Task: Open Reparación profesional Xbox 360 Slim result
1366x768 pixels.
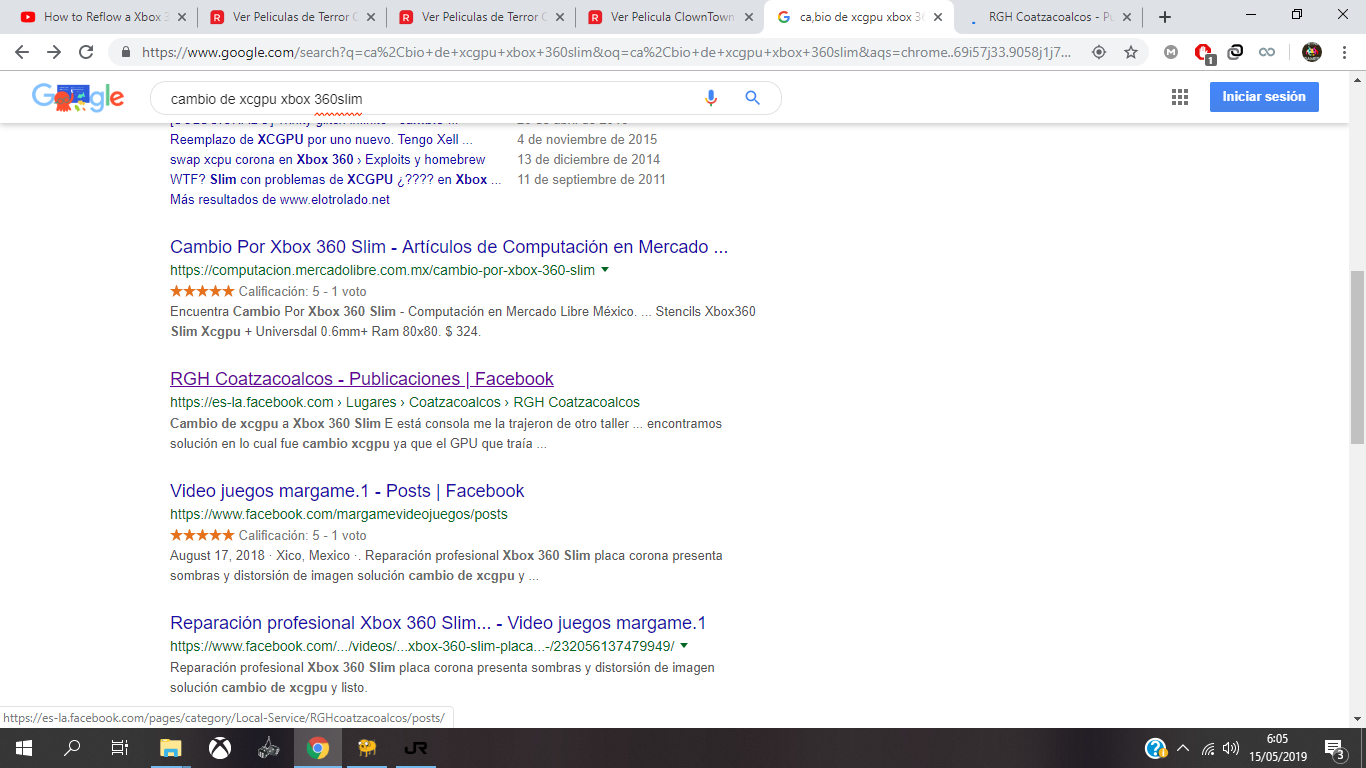Action: click(438, 623)
